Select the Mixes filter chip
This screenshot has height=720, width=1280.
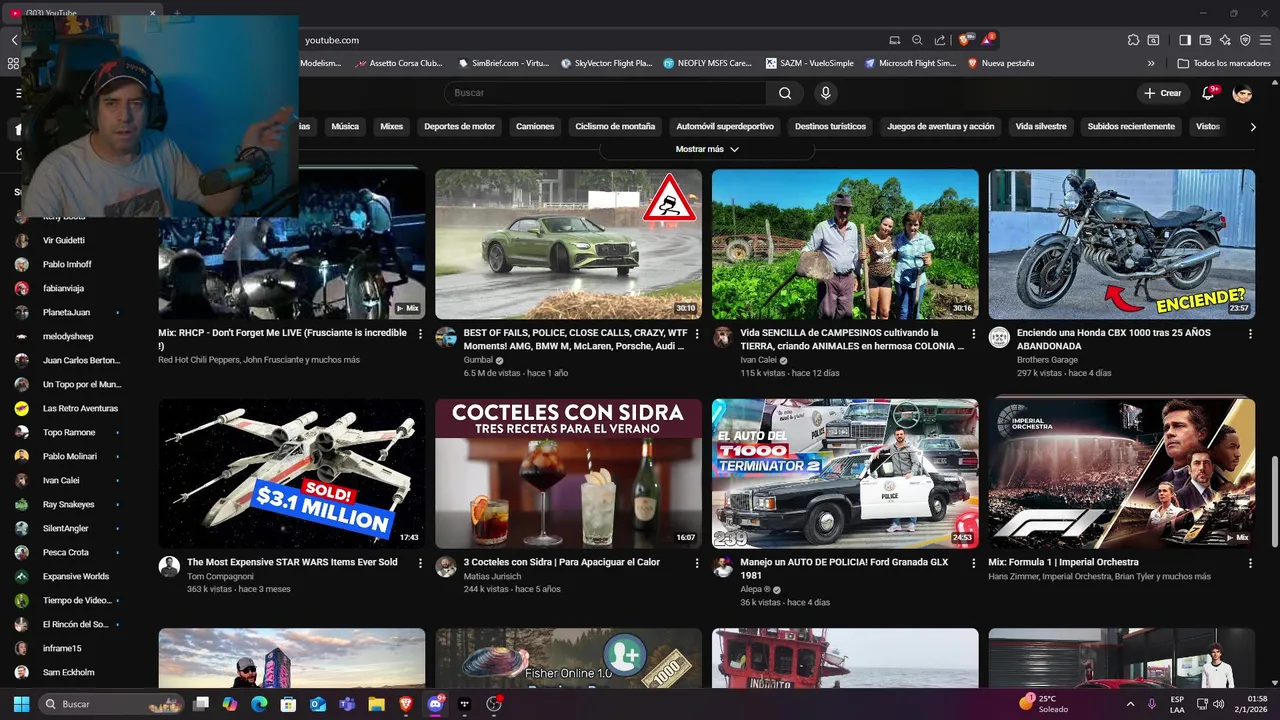[392, 127]
